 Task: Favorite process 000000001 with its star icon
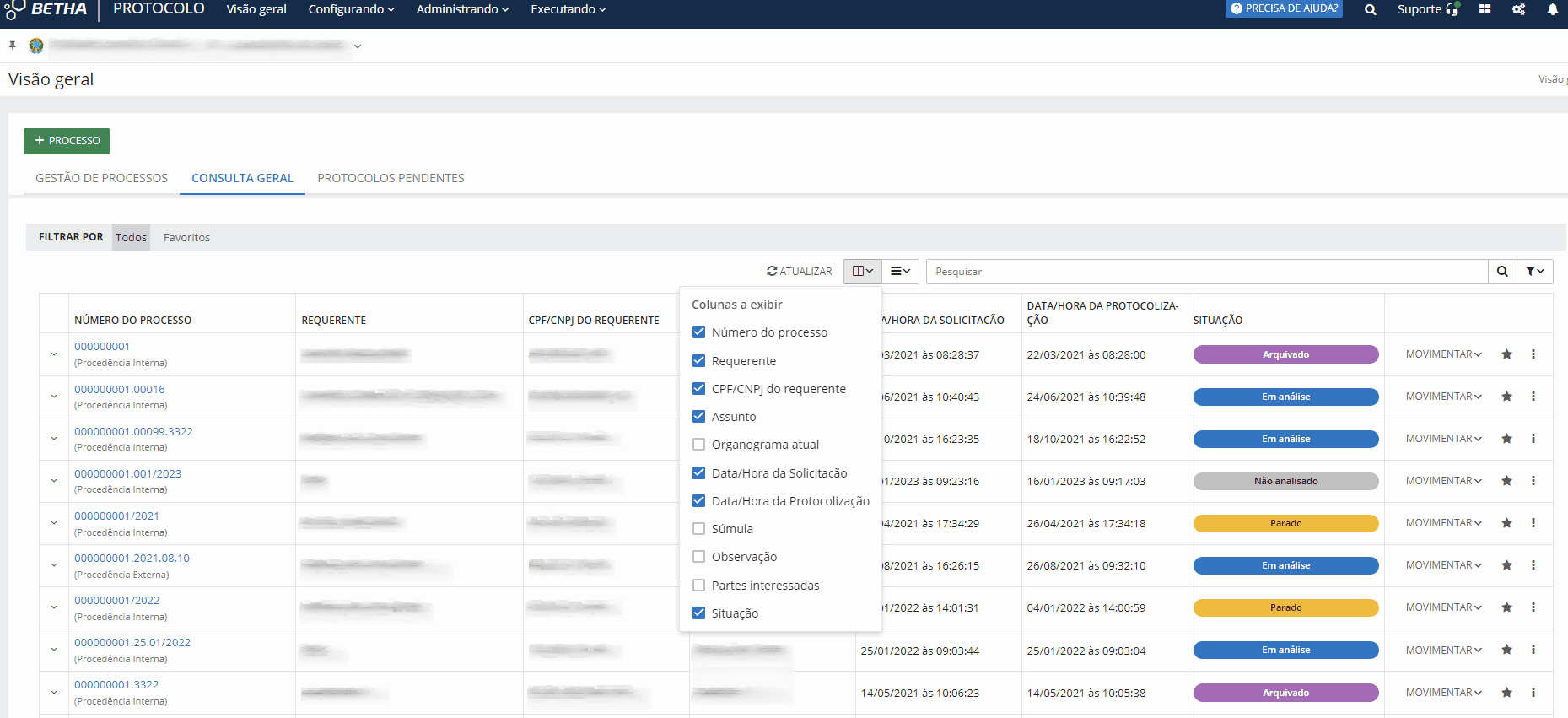[1506, 354]
